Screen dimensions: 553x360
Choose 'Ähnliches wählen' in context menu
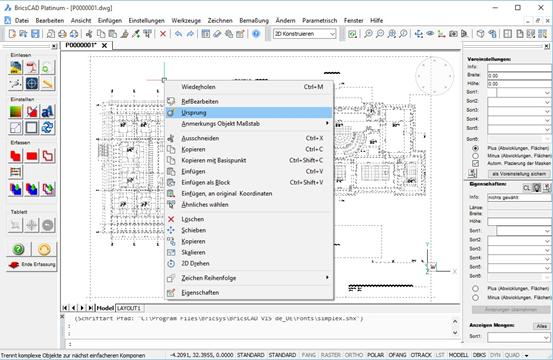249,205
